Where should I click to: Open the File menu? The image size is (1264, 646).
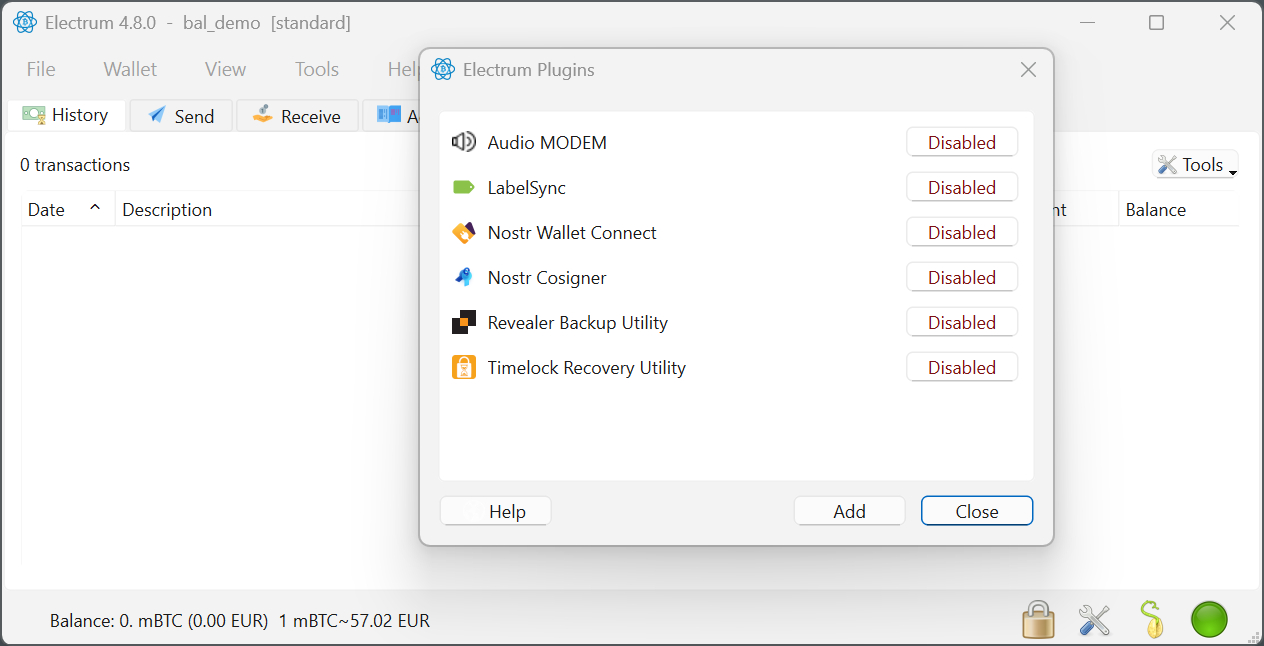coord(41,69)
